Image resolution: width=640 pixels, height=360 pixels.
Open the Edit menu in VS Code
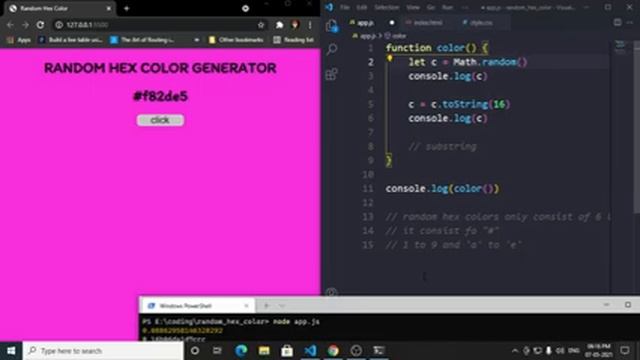coord(362,7)
